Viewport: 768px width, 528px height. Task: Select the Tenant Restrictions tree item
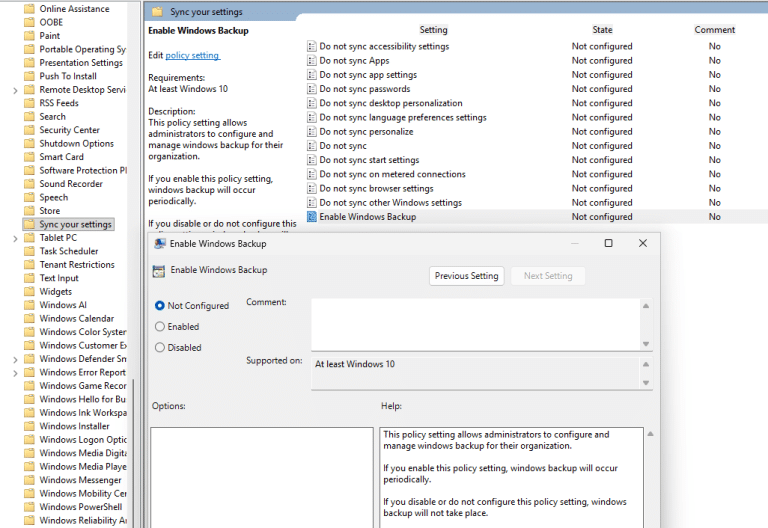click(x=77, y=264)
